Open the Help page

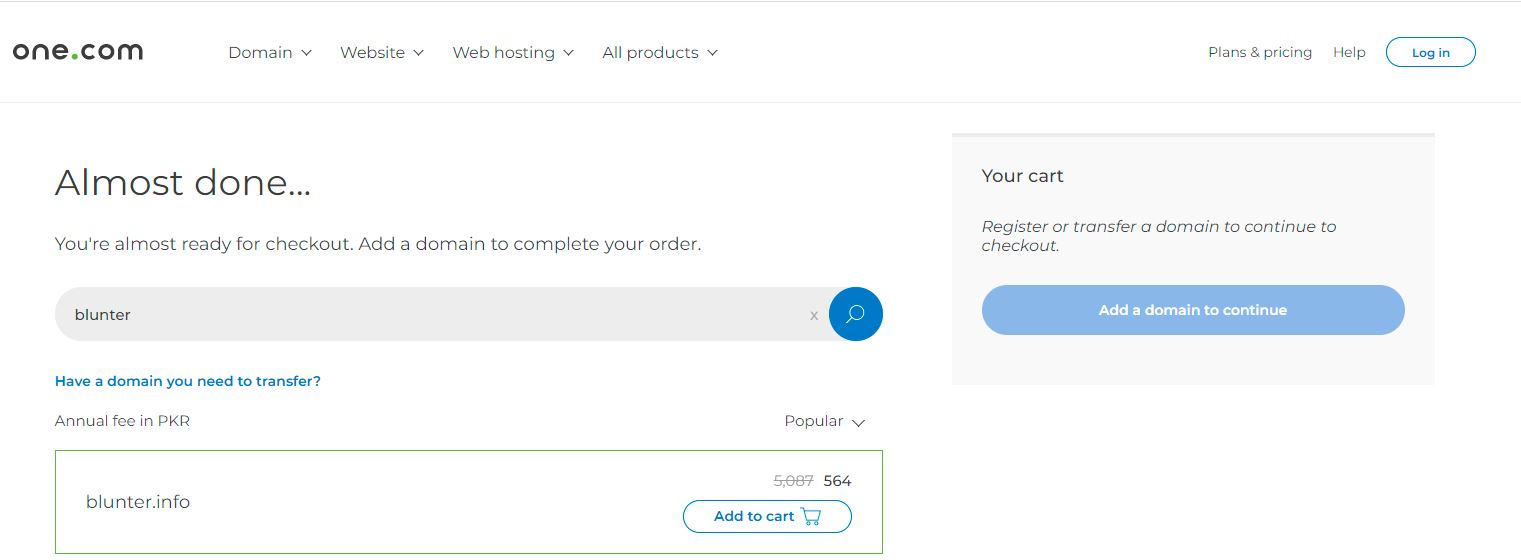(1349, 52)
